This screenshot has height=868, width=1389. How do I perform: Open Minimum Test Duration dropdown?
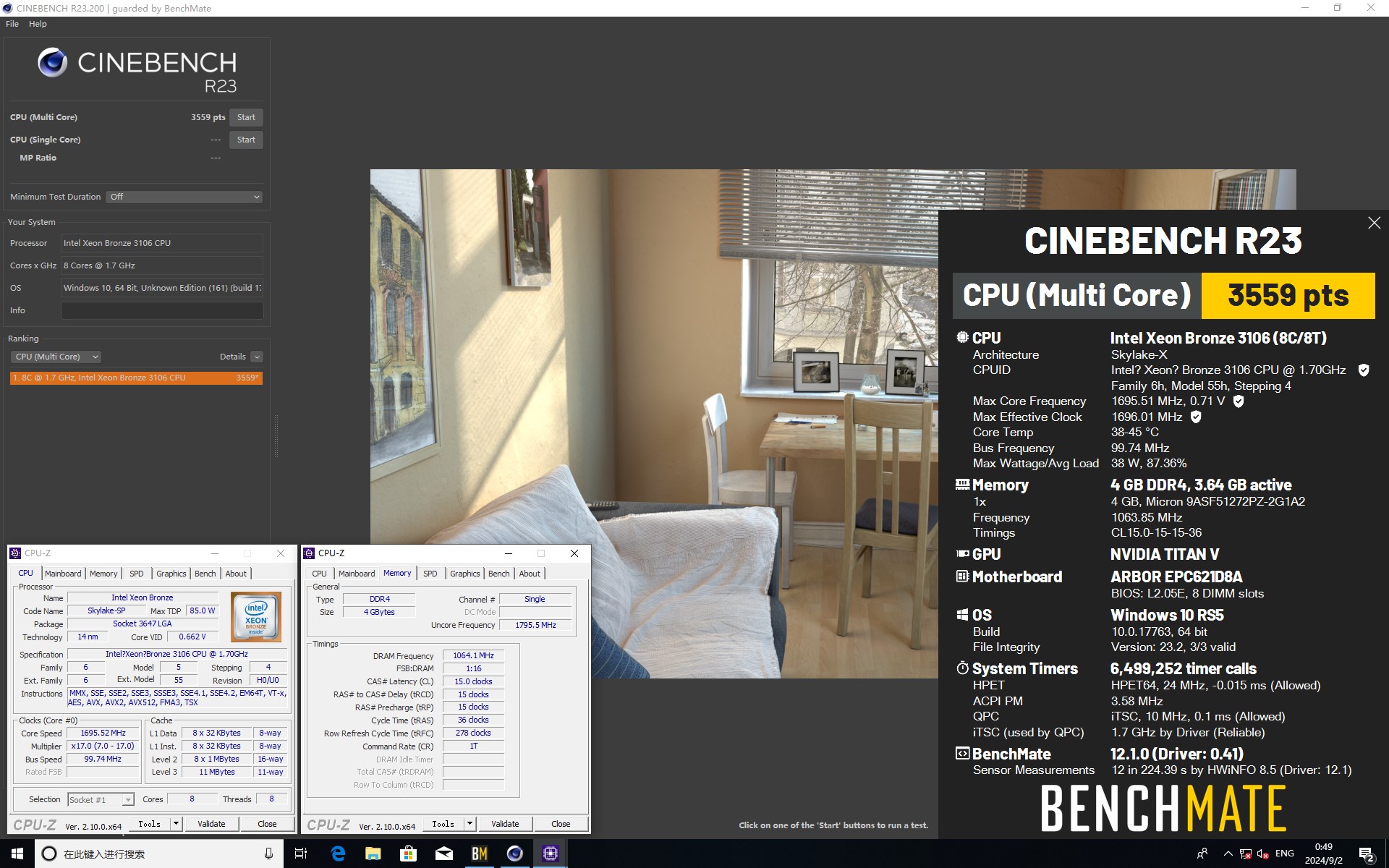[184, 197]
